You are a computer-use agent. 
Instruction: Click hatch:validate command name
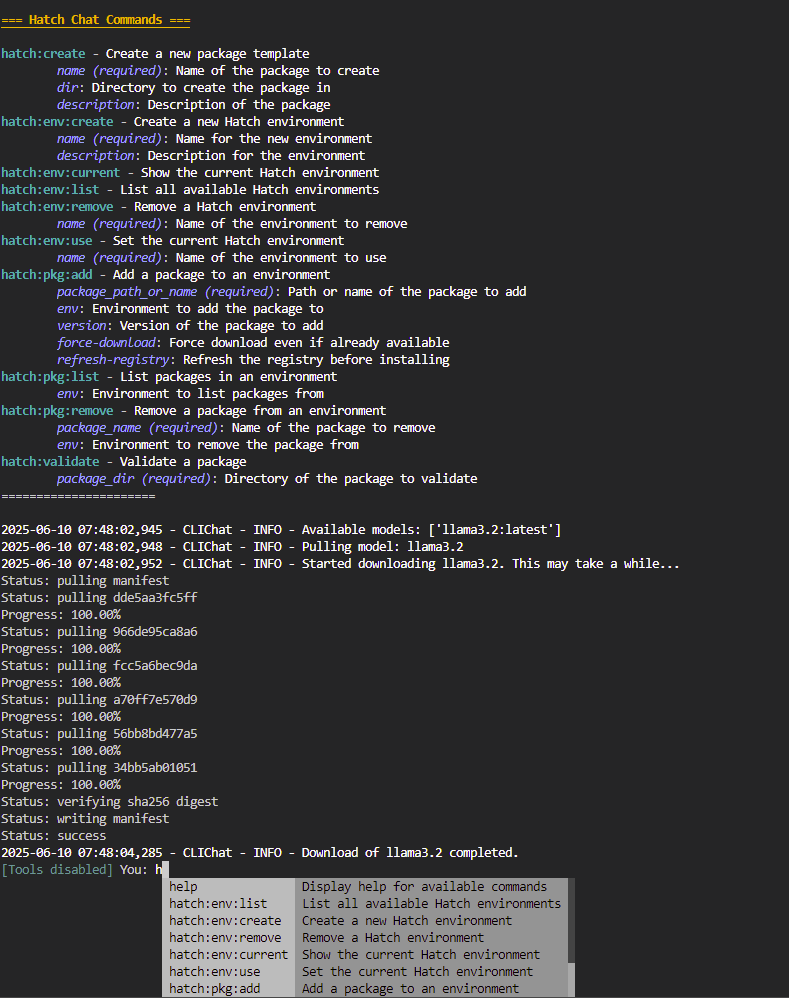click(x=50, y=461)
